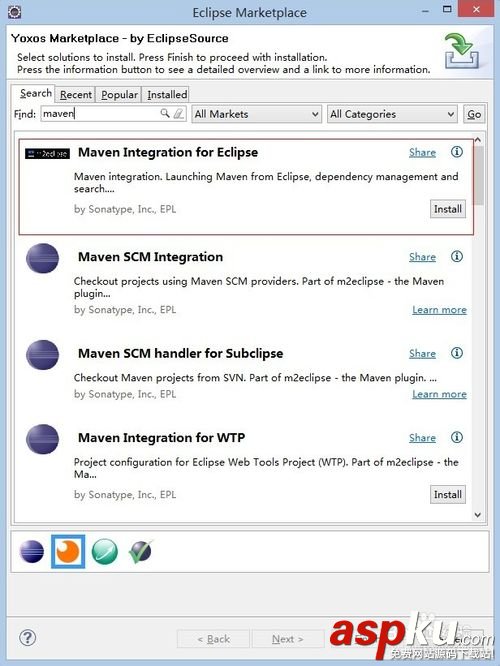
Task: Install Maven Integration for Eclipse
Action: pyautogui.click(x=448, y=209)
